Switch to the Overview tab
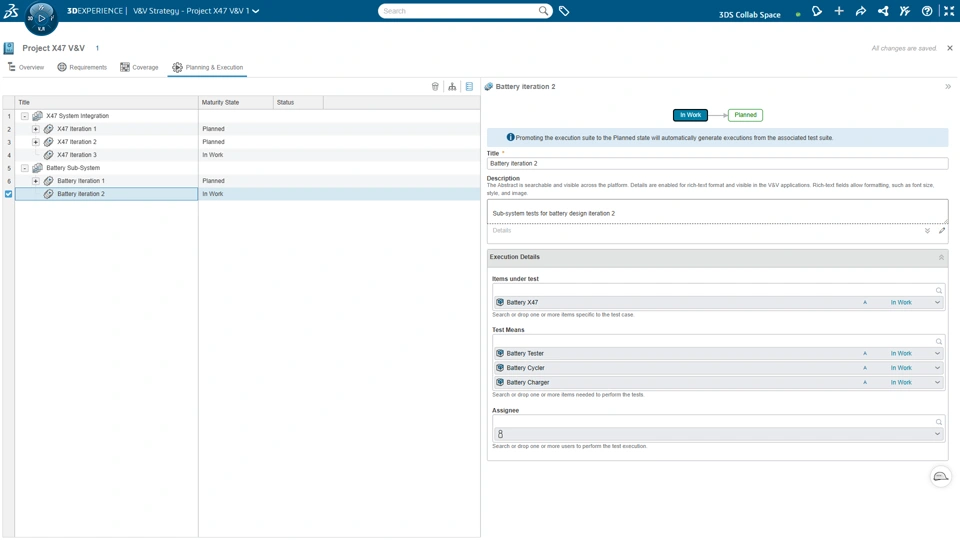The width and height of the screenshot is (960, 540). tap(26, 67)
